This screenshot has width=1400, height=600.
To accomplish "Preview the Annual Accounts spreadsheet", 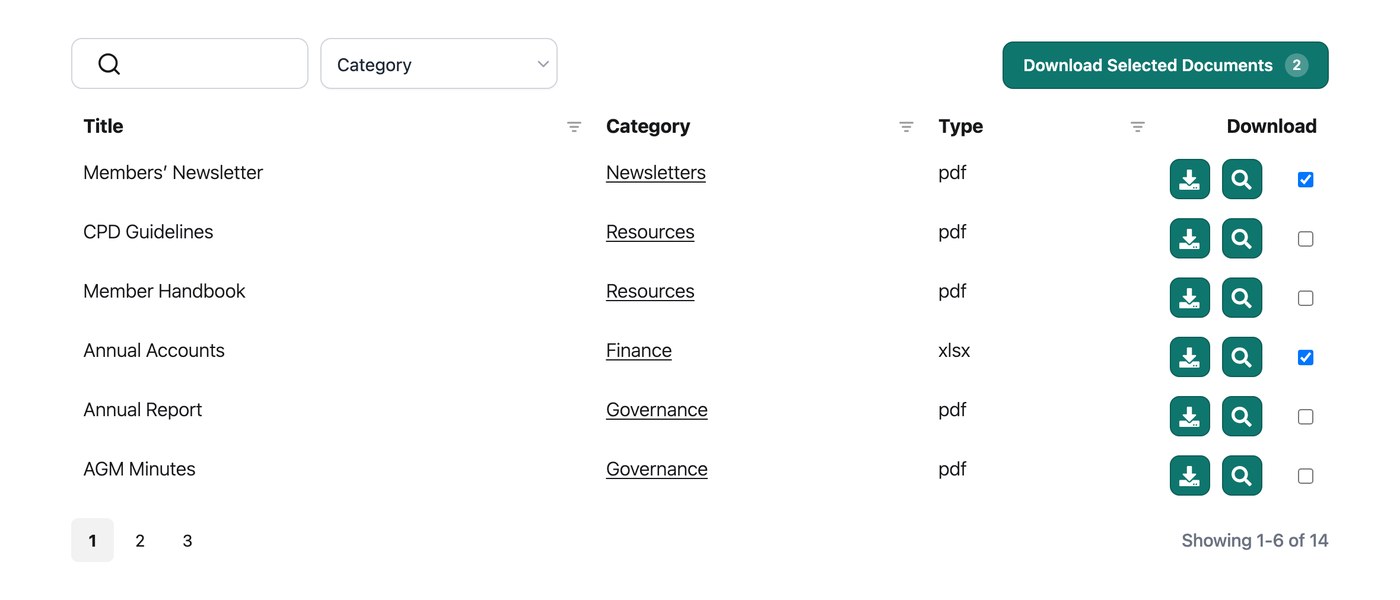I will click(1242, 357).
